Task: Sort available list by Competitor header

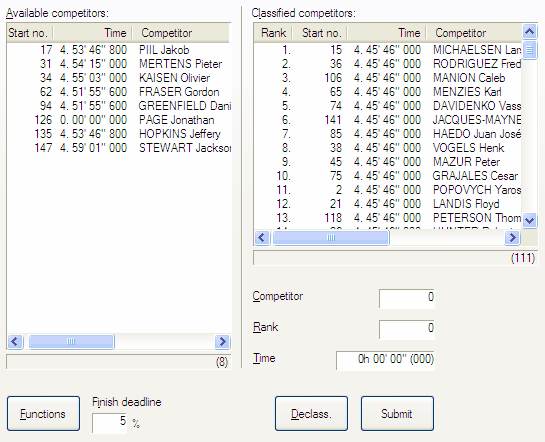Action: tap(181, 33)
